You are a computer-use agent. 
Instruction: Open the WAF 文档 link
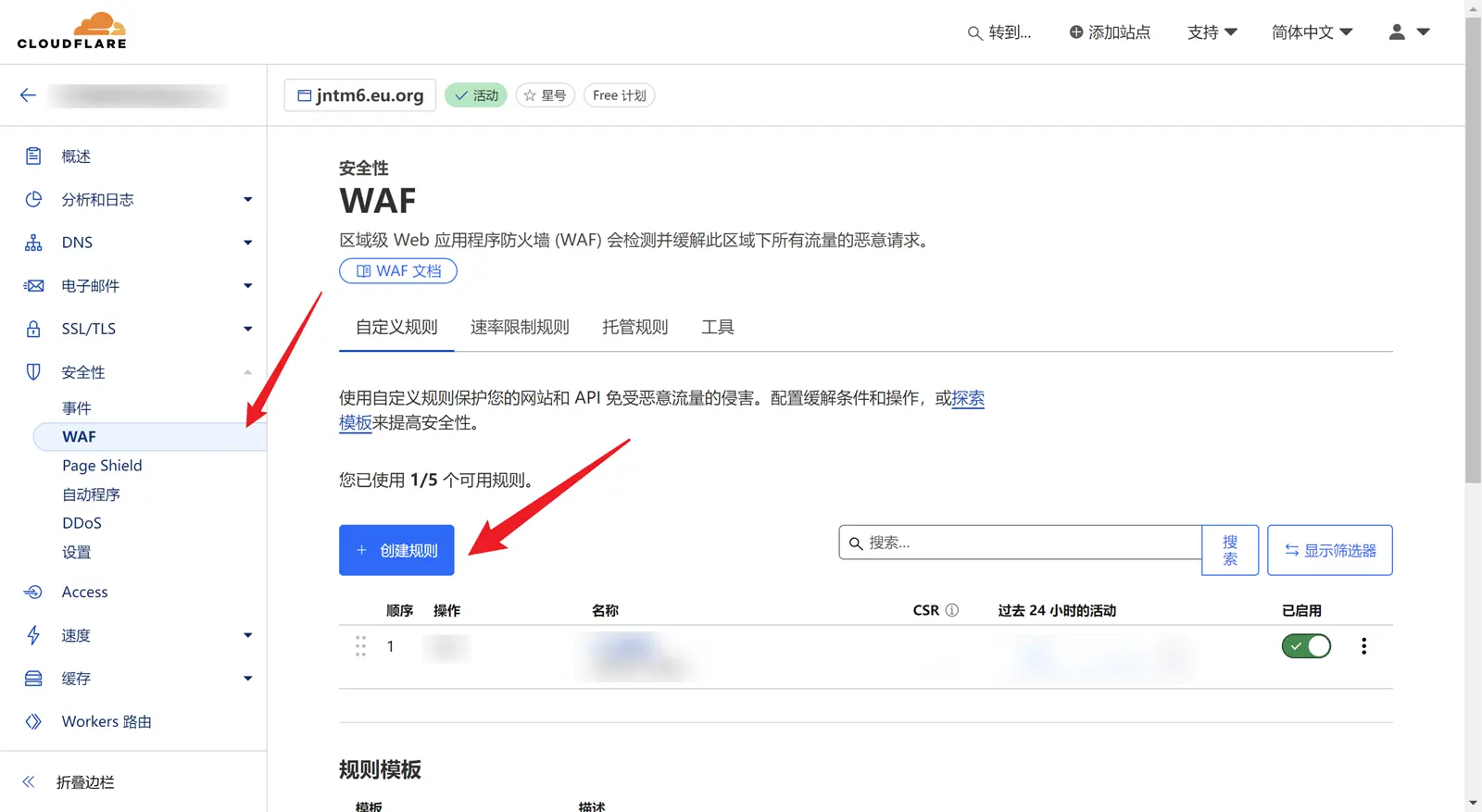(x=398, y=271)
